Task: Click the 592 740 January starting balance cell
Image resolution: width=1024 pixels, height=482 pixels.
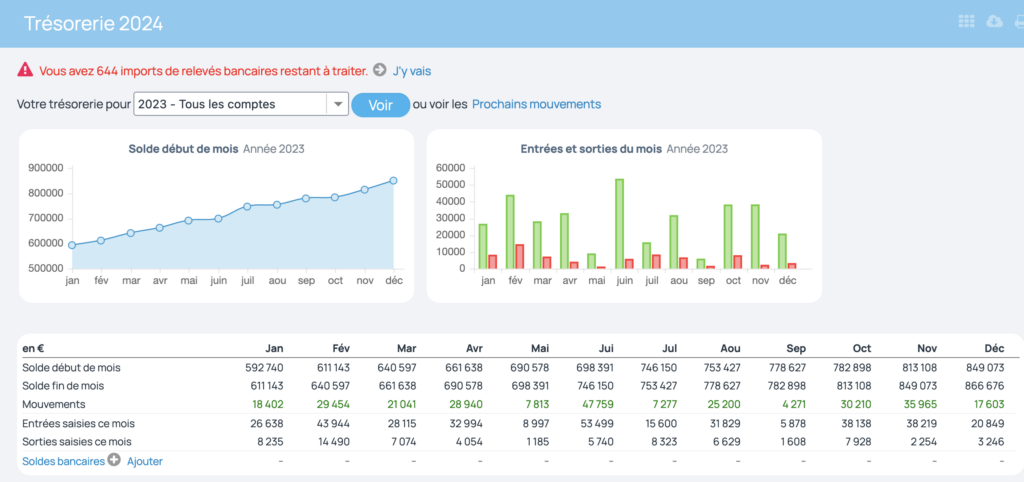Action: coord(265,368)
